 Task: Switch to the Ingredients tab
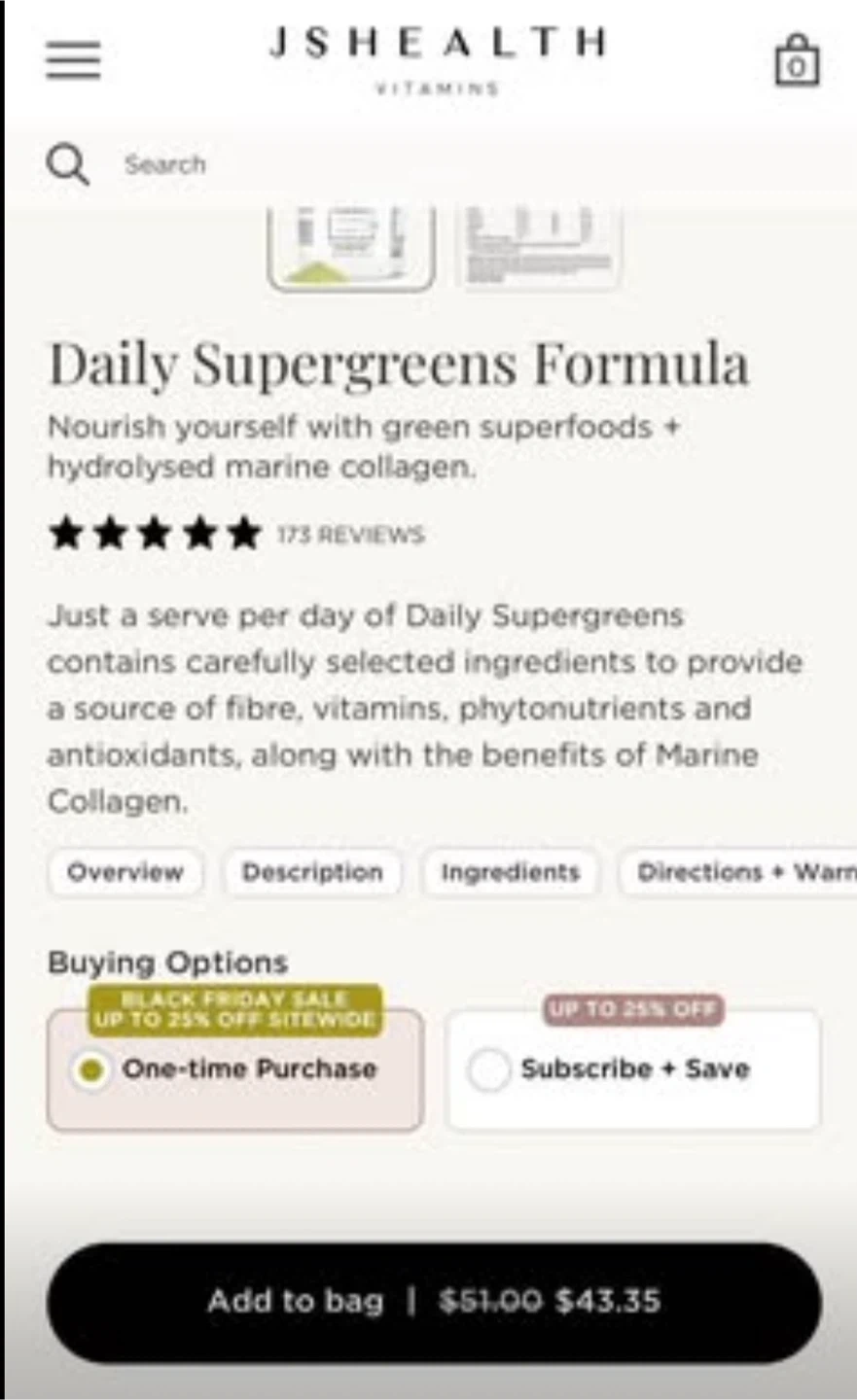pyautogui.click(x=510, y=872)
